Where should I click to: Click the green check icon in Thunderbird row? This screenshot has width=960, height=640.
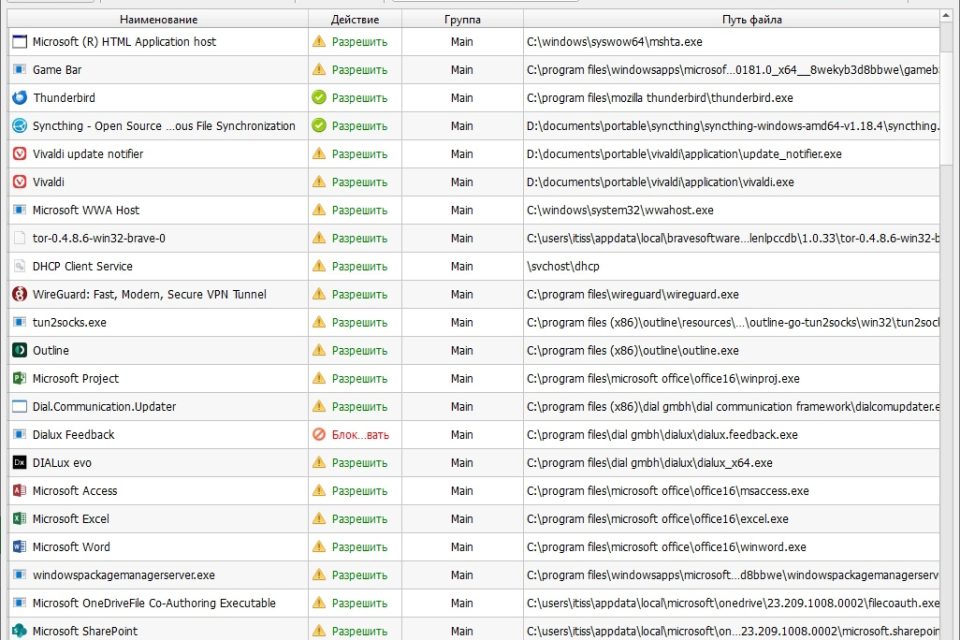(x=319, y=97)
